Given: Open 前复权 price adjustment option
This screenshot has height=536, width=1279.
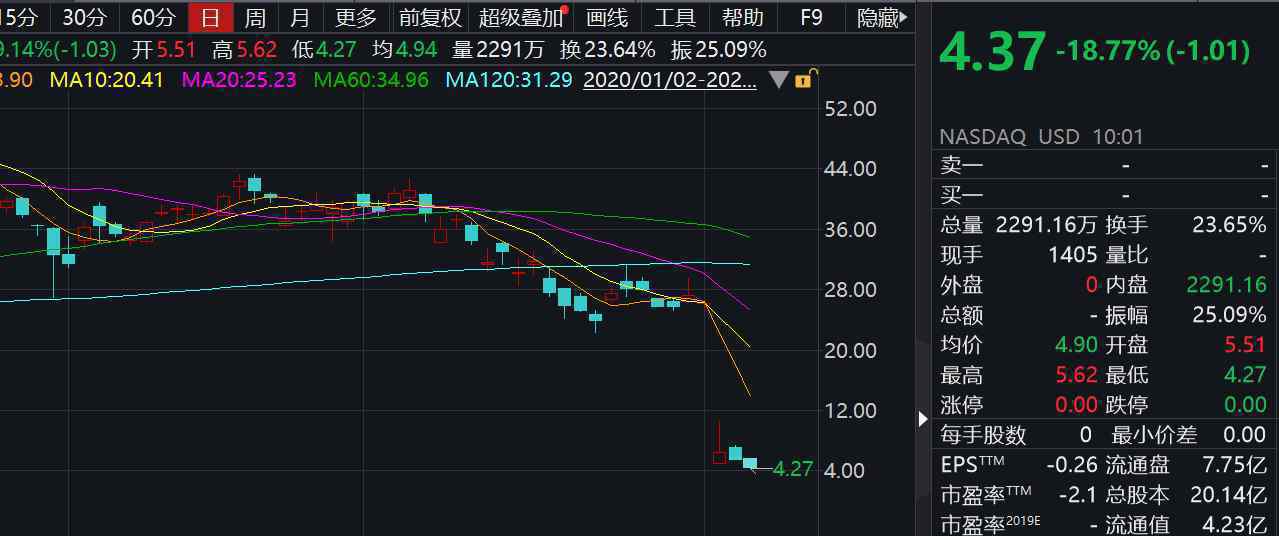Looking at the screenshot, I should [430, 17].
